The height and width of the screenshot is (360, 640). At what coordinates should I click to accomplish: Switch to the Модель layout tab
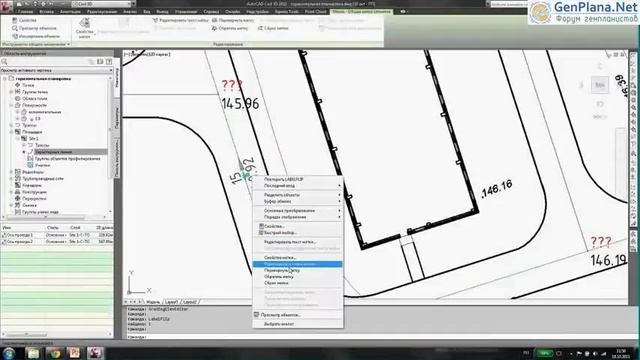pos(153,302)
